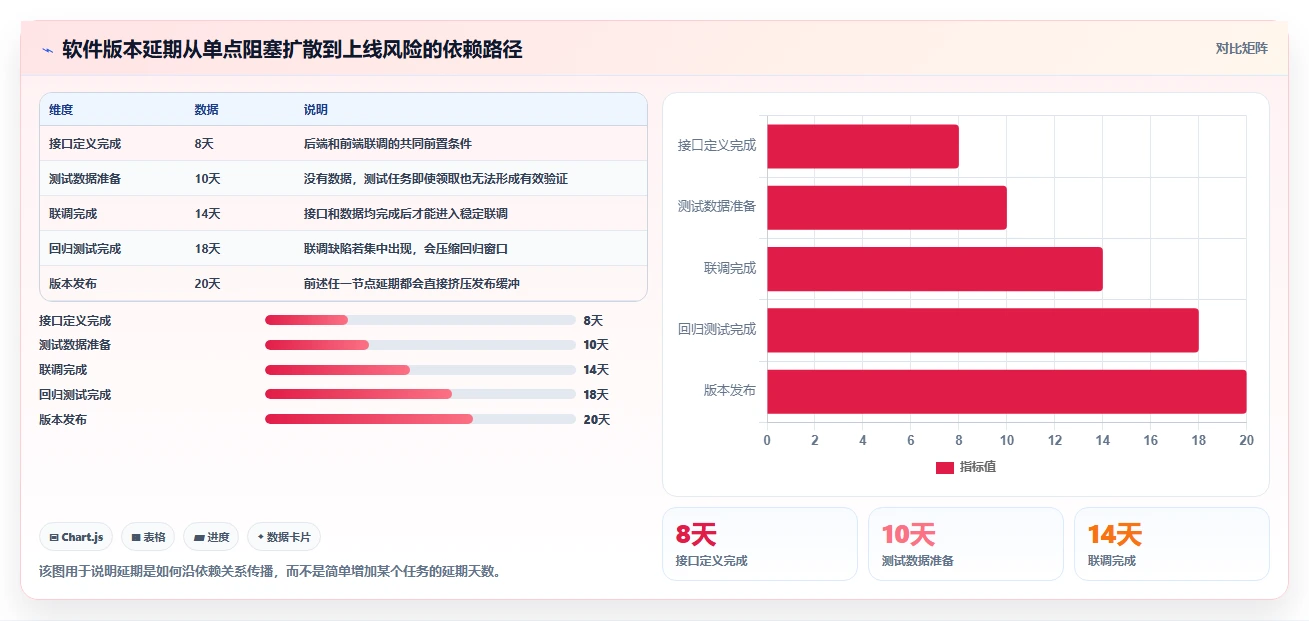Click the 接口定义完成 progress bar
The height and width of the screenshot is (621, 1309).
(420, 320)
